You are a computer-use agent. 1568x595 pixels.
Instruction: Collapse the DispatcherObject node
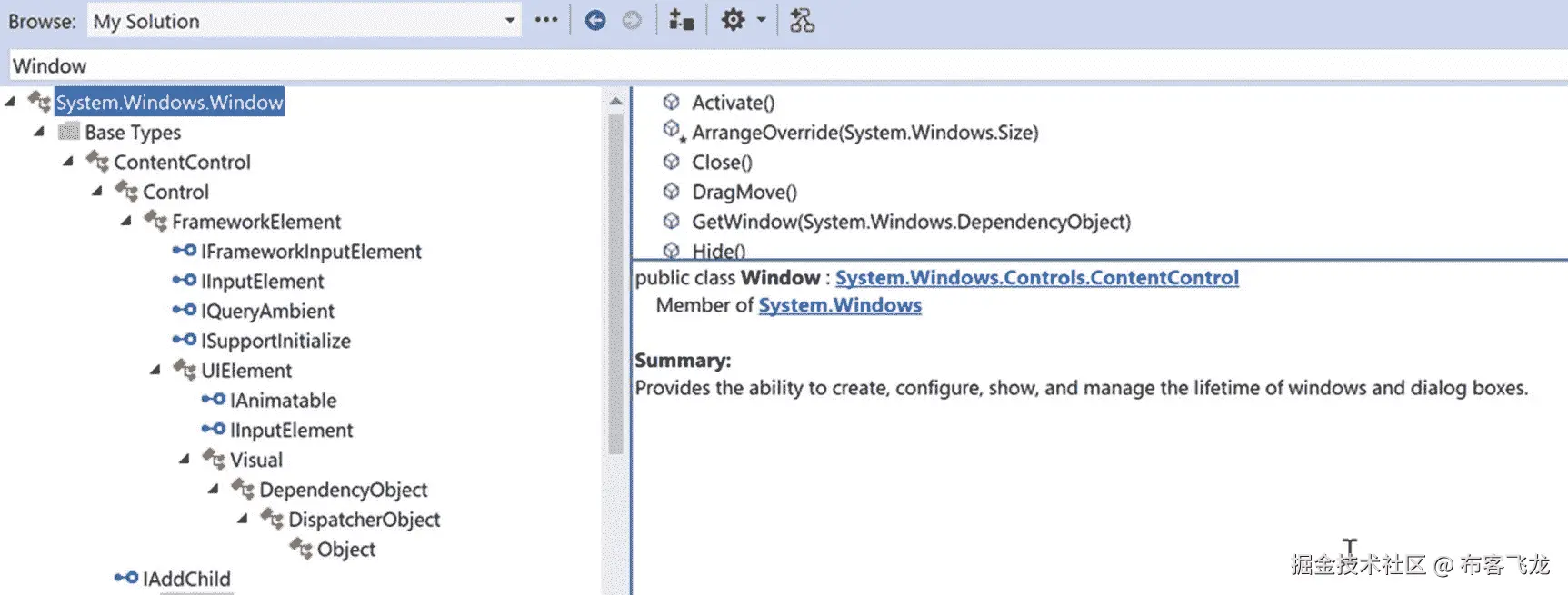point(243,520)
